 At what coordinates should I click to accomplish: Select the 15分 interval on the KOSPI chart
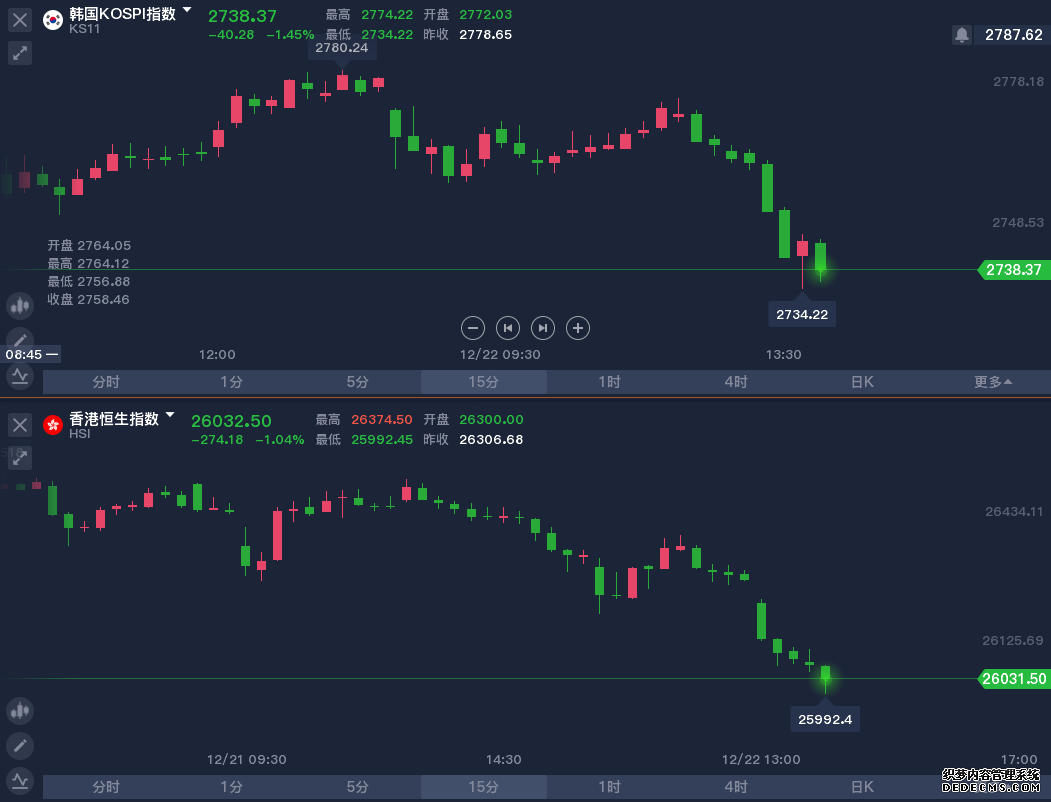coord(484,382)
